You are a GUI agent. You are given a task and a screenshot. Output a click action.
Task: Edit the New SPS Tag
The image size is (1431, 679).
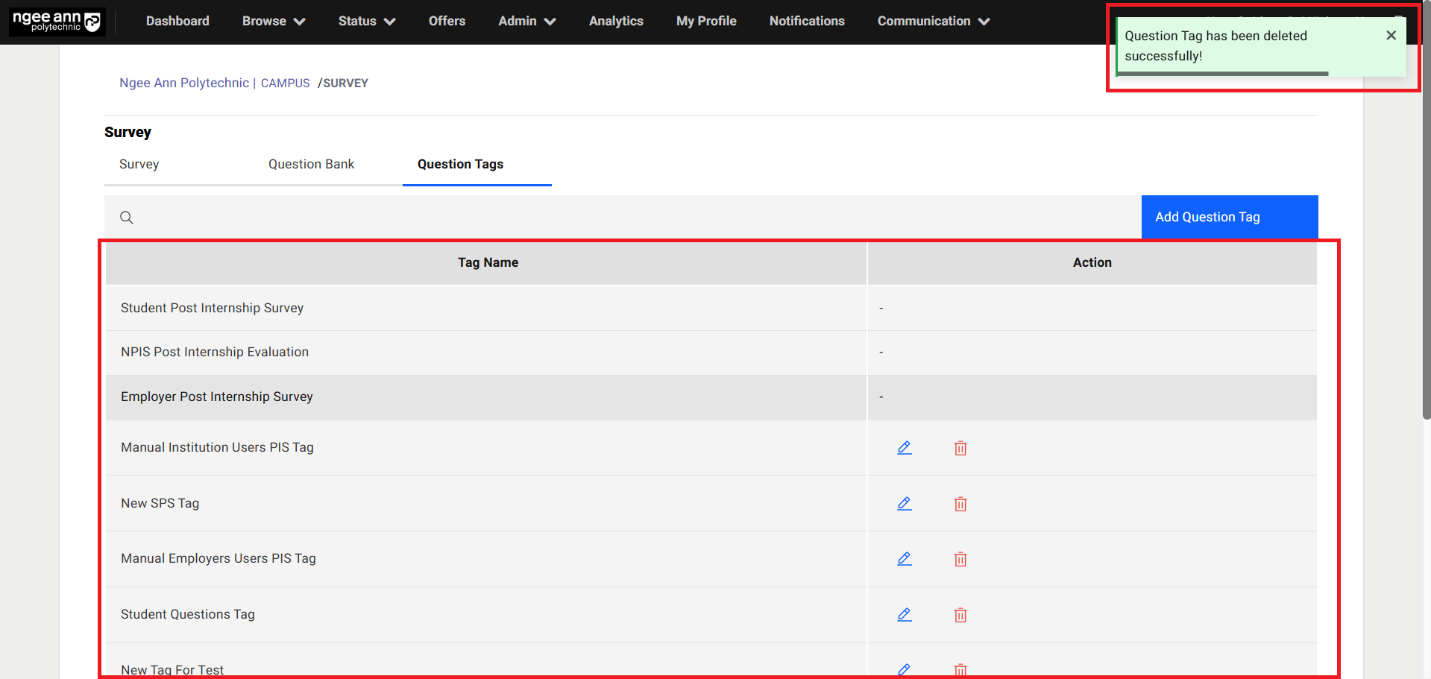click(x=904, y=504)
